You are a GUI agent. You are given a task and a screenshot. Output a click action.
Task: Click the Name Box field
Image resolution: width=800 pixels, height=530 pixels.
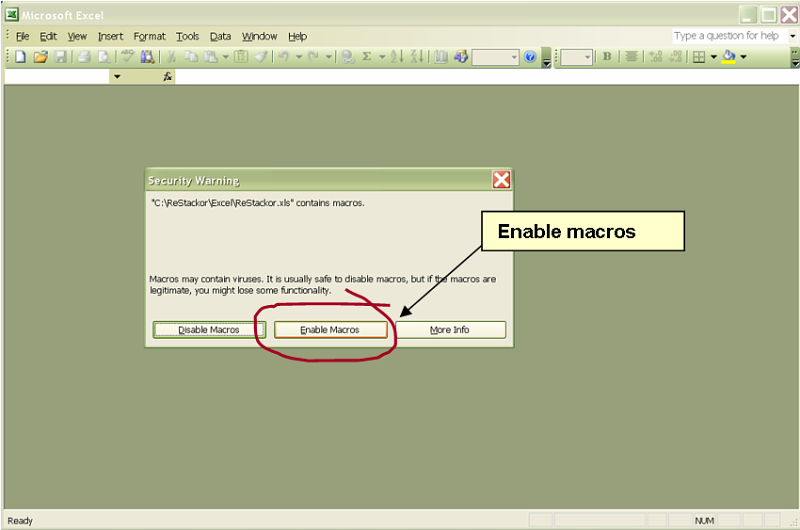[x=57, y=77]
